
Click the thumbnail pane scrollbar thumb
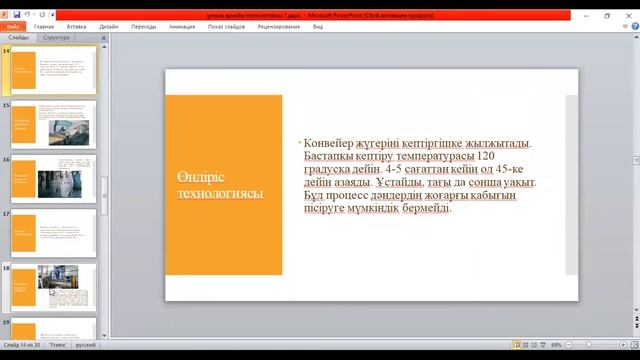[x=104, y=196]
